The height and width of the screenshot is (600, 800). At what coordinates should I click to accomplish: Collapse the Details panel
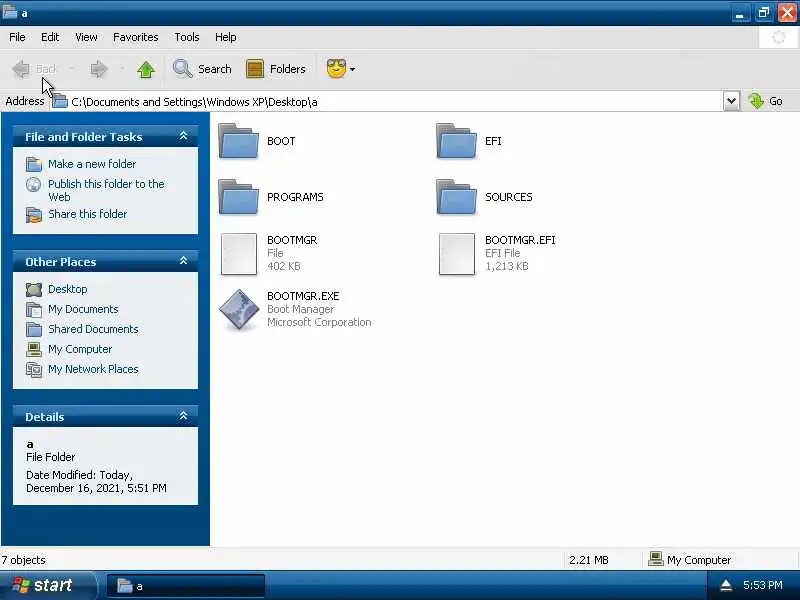pos(184,416)
